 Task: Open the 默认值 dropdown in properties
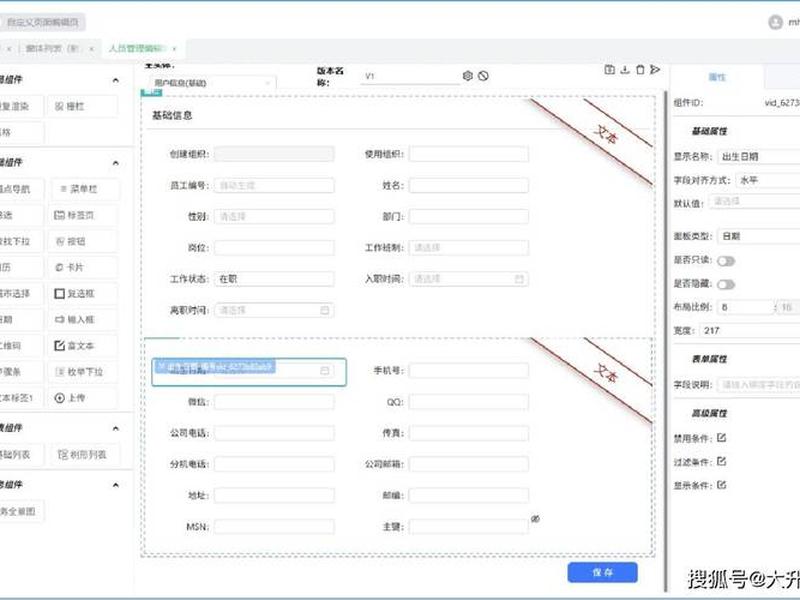click(x=754, y=202)
